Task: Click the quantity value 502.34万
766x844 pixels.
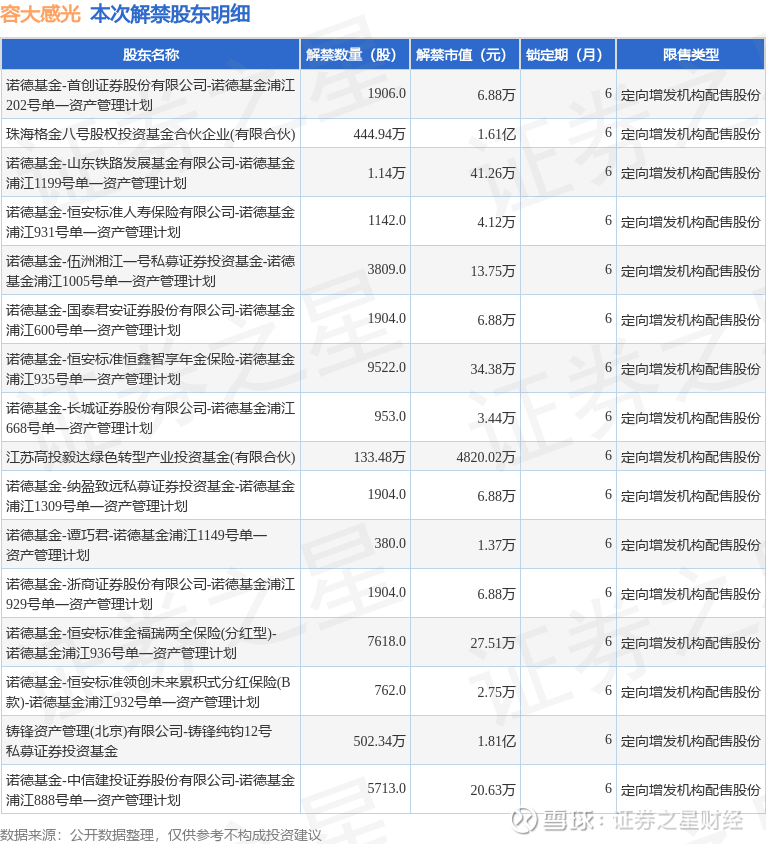Action: [379, 741]
